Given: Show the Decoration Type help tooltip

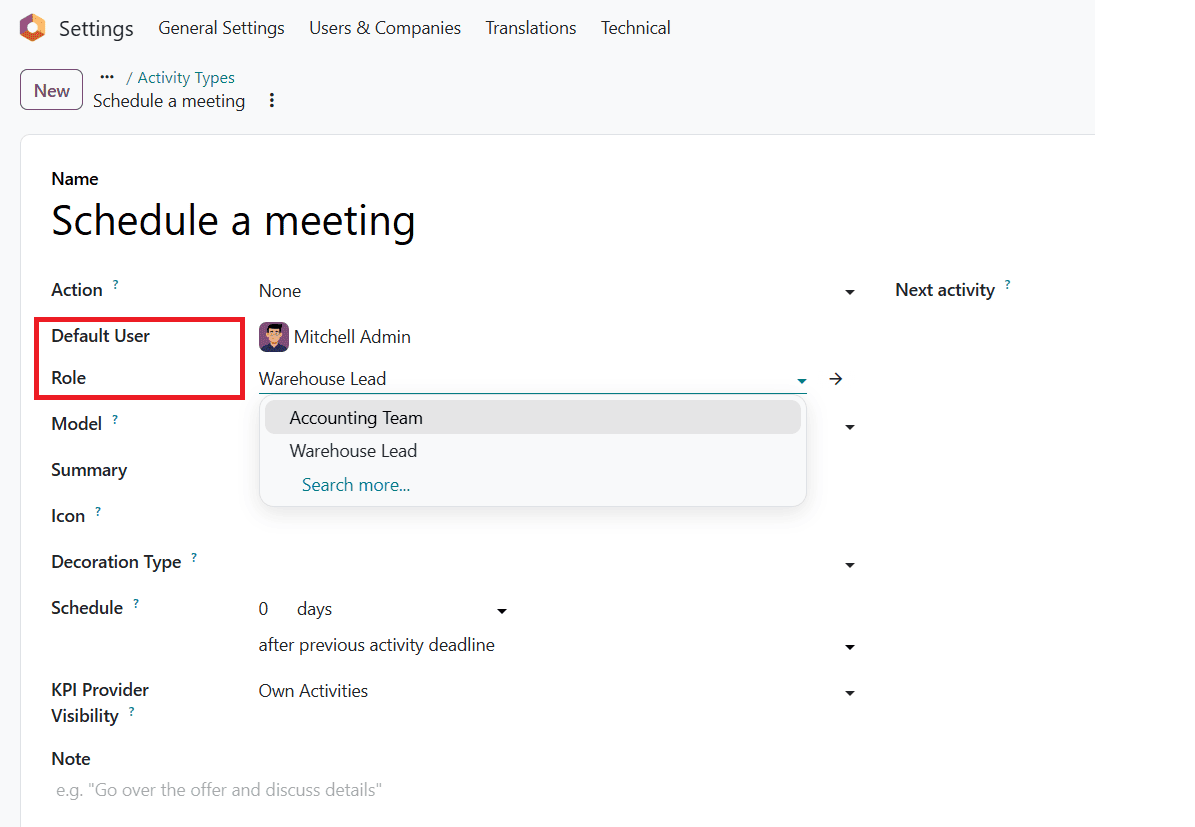Looking at the screenshot, I should [194, 557].
